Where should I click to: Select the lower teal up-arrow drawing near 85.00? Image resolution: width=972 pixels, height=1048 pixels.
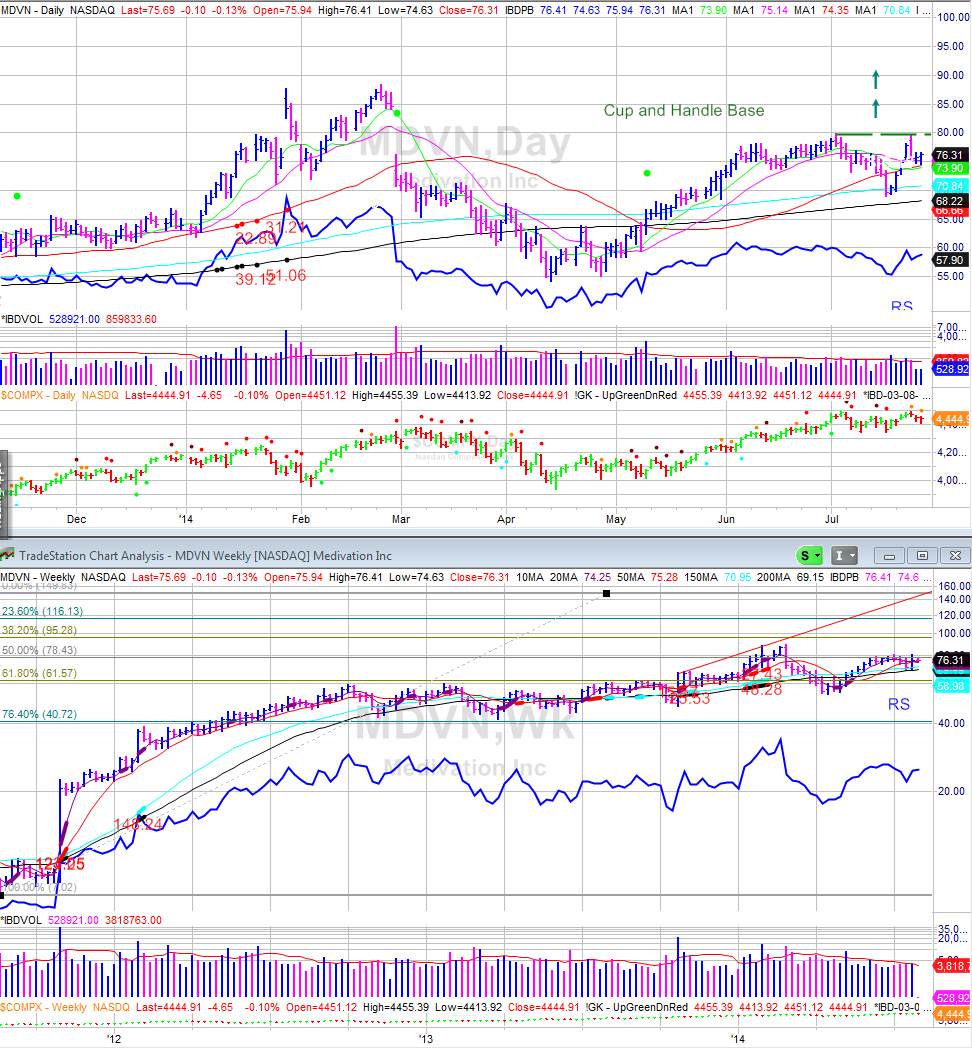pyautogui.click(x=876, y=108)
